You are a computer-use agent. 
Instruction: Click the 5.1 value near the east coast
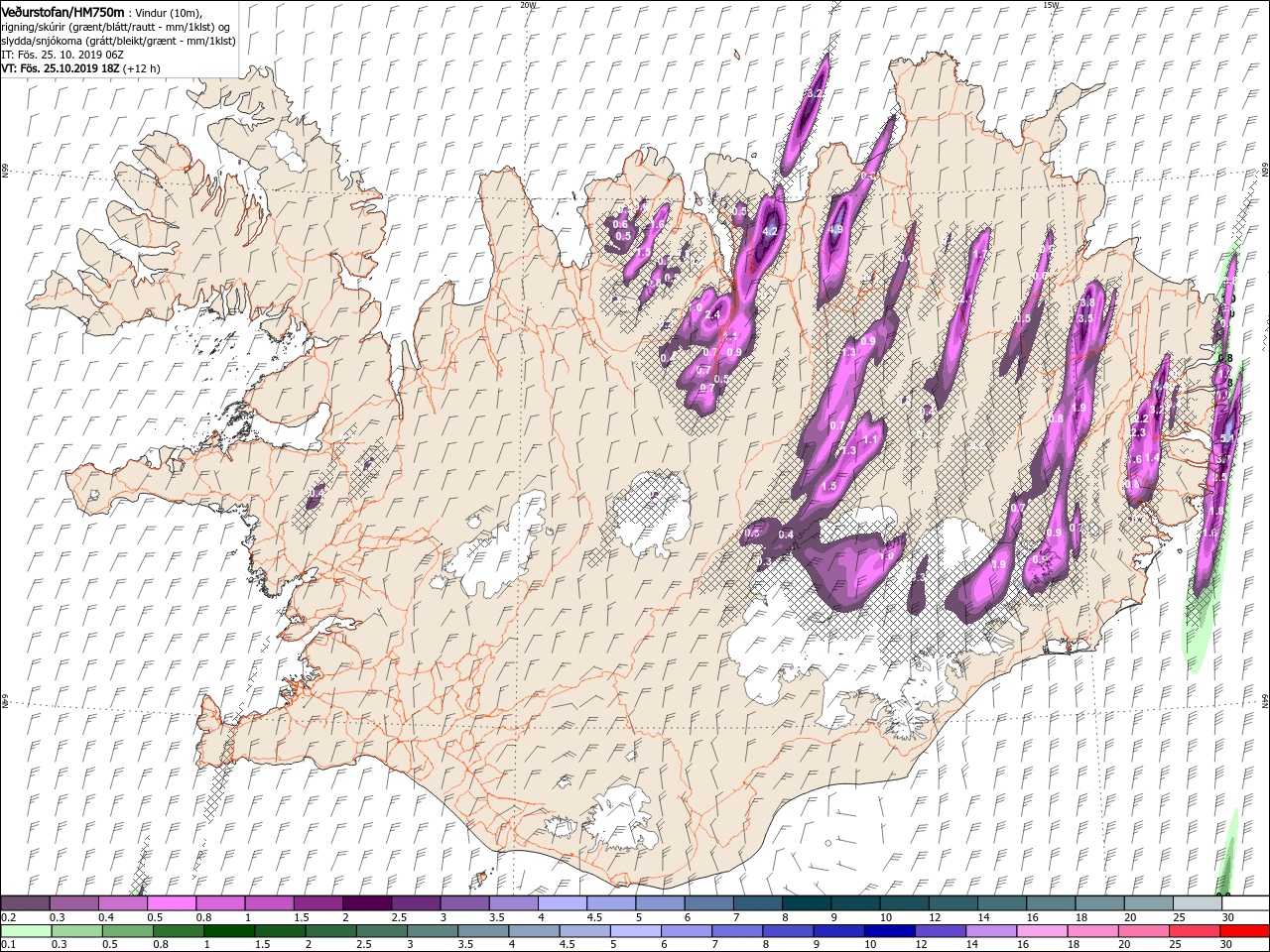pyautogui.click(x=1226, y=438)
